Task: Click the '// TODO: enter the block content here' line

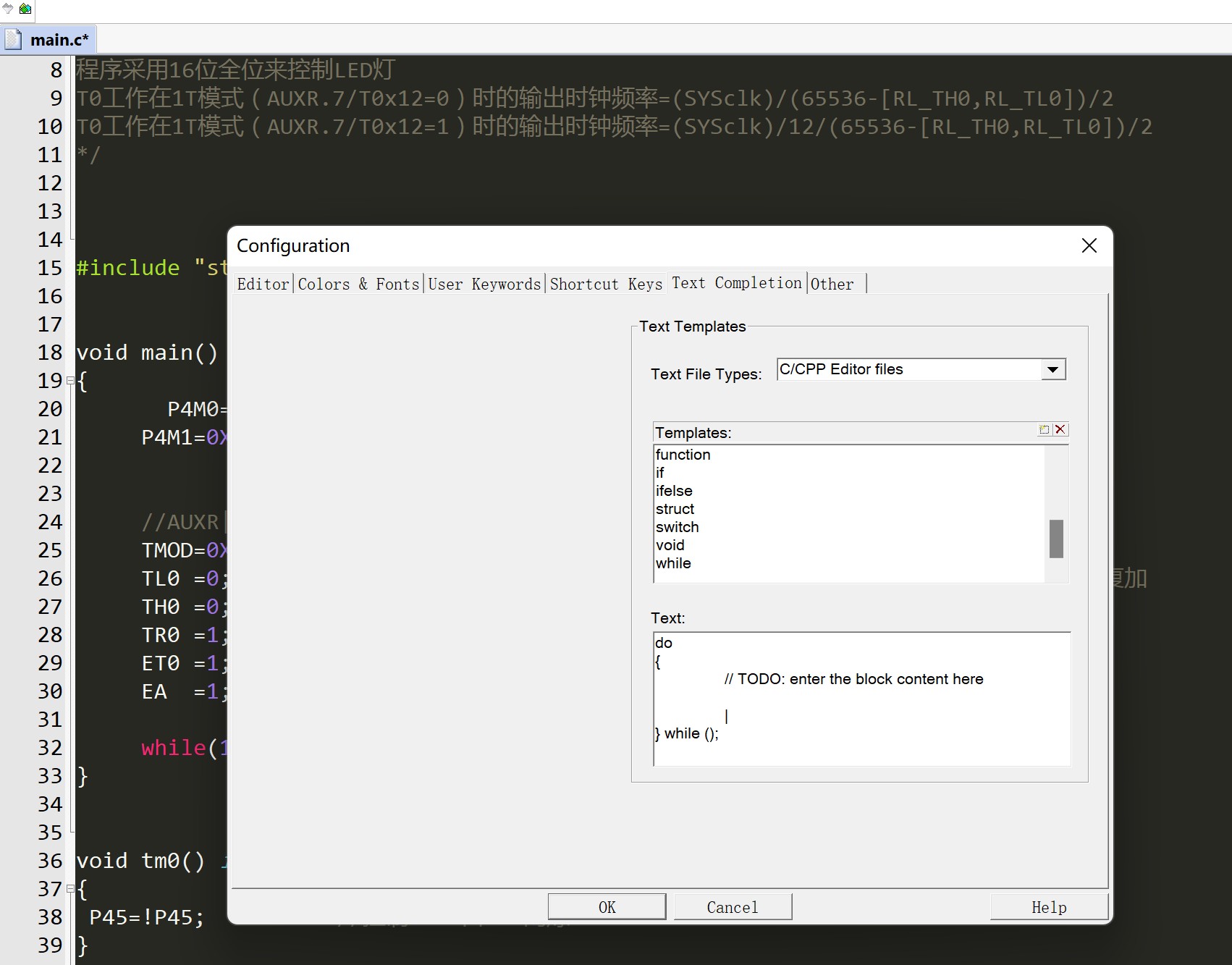Action: (x=853, y=679)
